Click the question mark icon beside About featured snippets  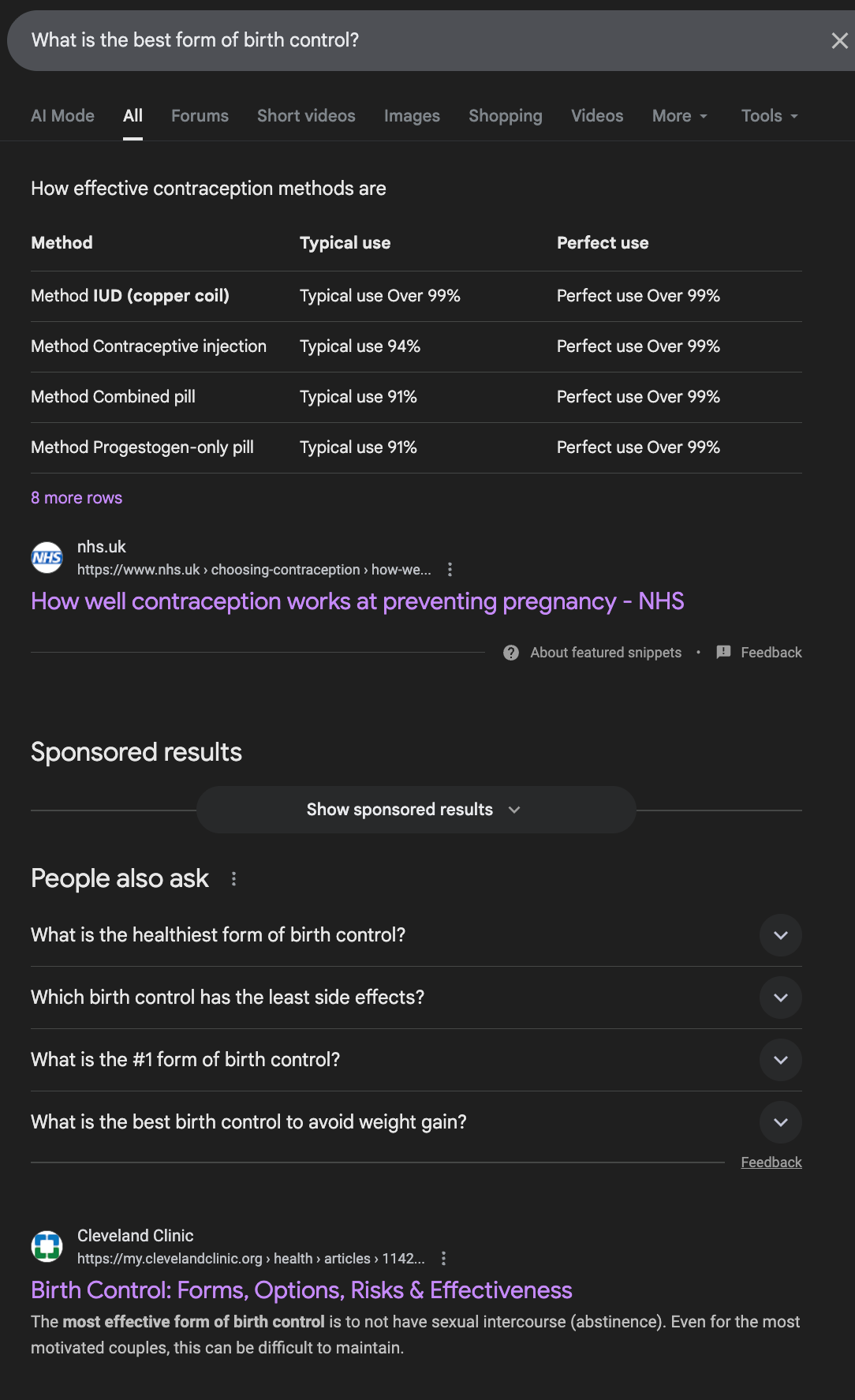point(510,653)
